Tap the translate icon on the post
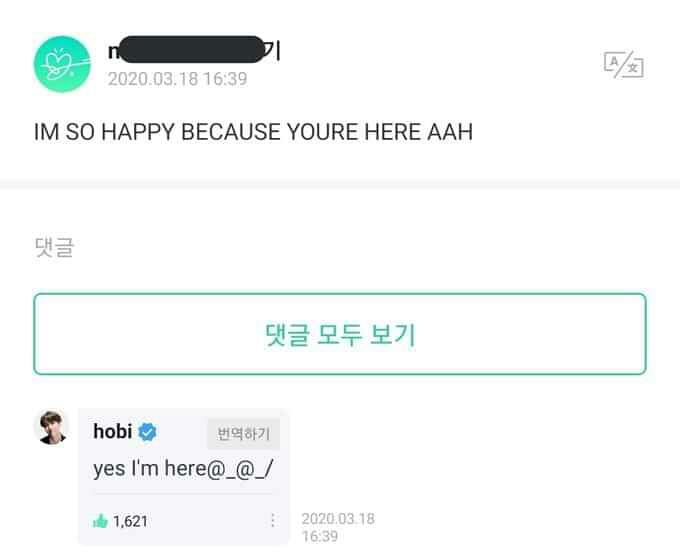The image size is (680, 556). 624,65
